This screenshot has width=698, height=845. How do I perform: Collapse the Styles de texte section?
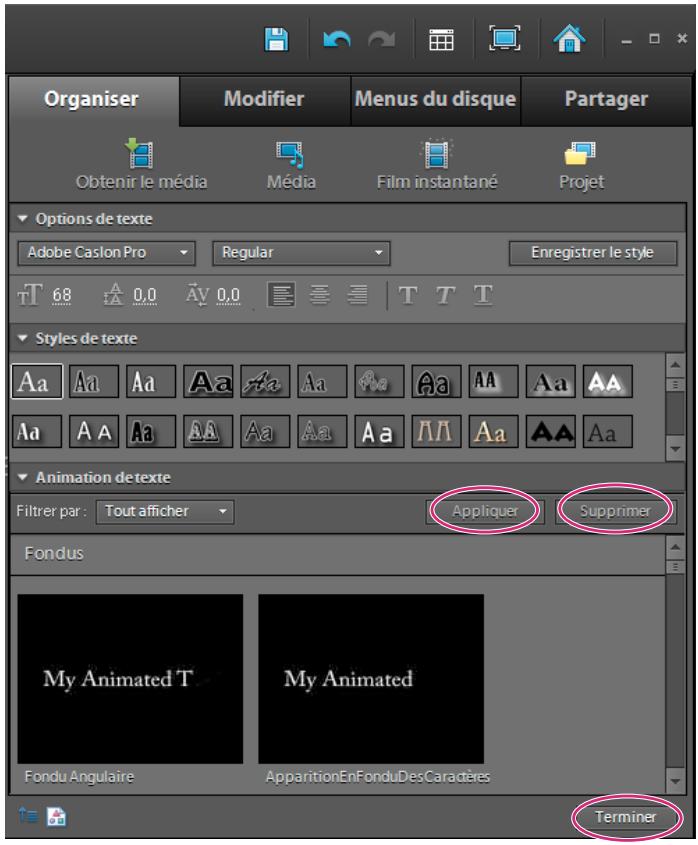(23, 338)
